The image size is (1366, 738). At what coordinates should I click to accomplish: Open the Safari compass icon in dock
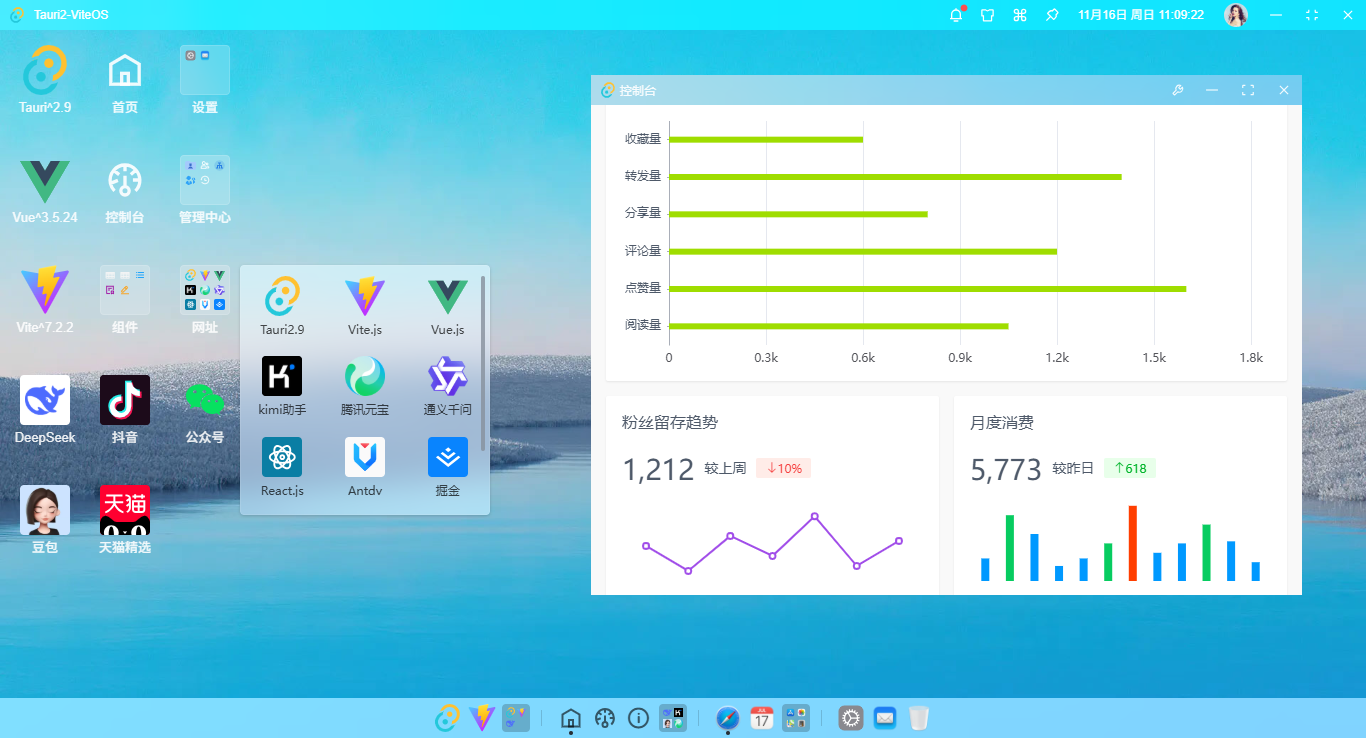728,718
